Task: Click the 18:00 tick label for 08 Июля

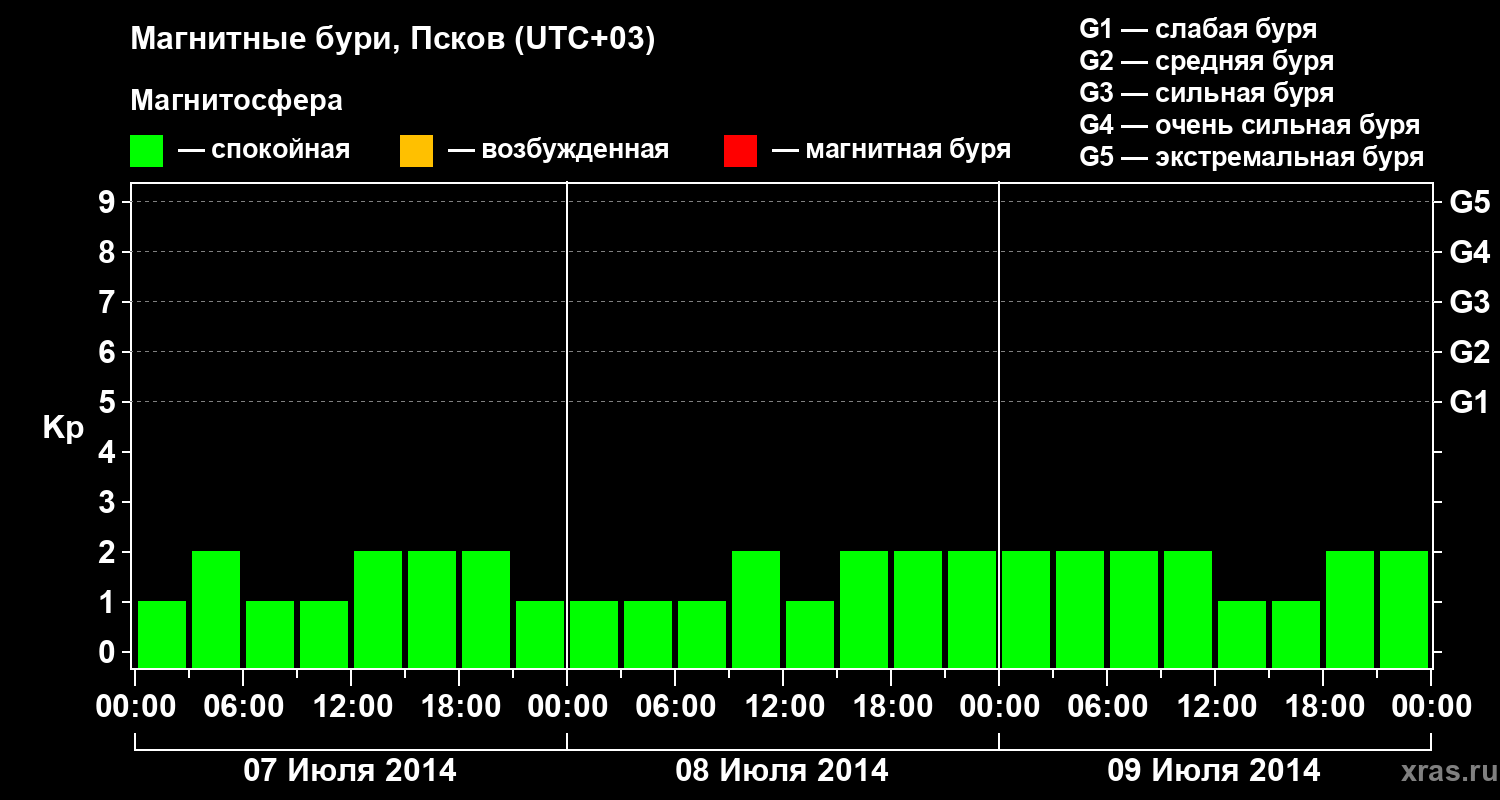Action: [891, 707]
